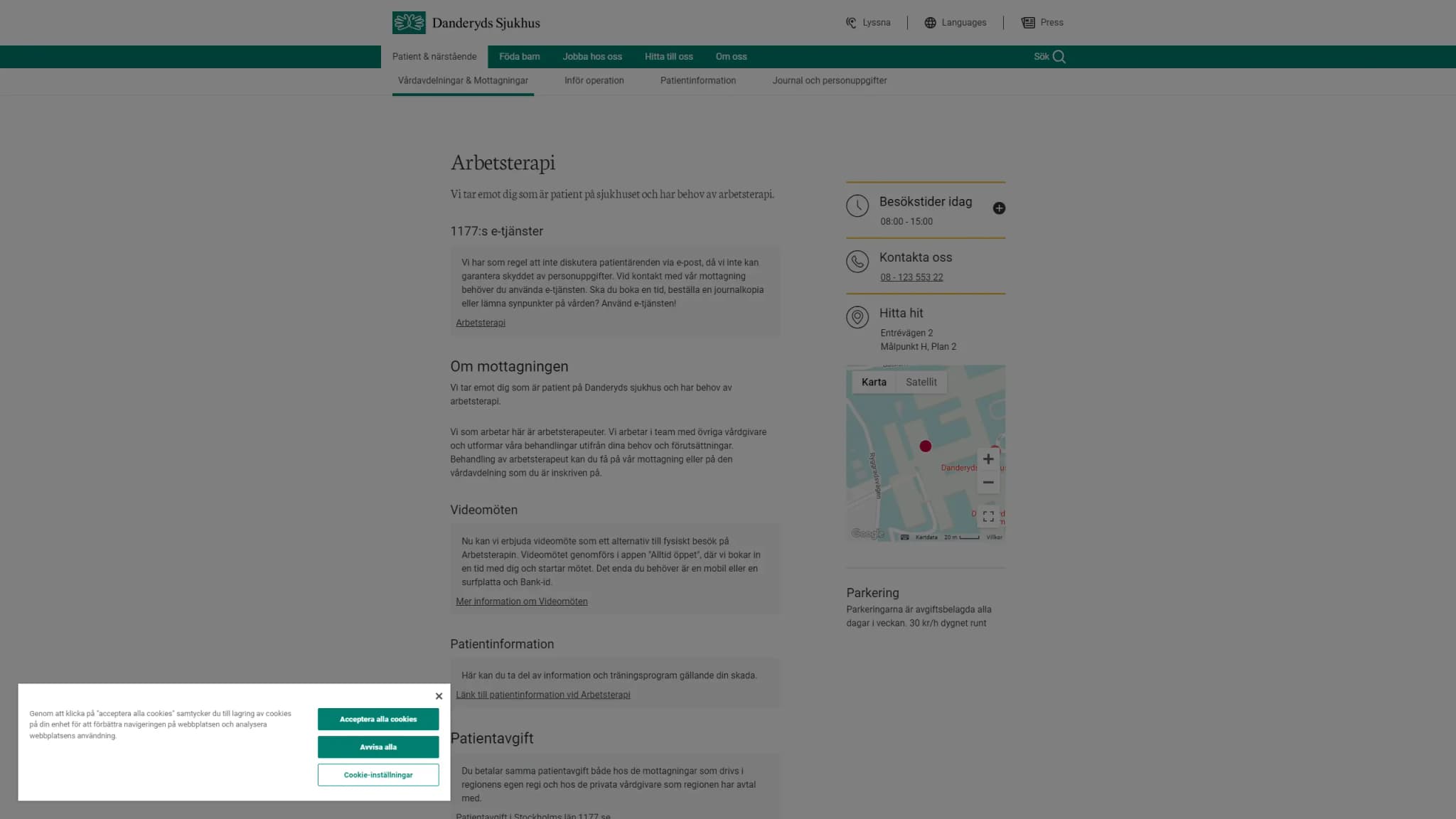
Task: Click opening hours 08:00 - 15:00
Action: point(906,222)
